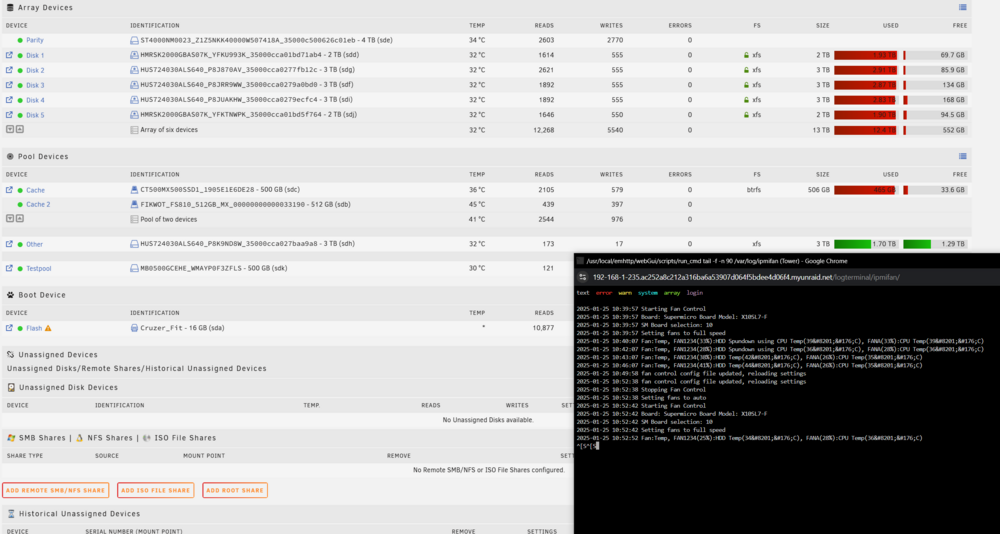Click the Historical Unassigned Devices hourglass icon

tap(11, 514)
